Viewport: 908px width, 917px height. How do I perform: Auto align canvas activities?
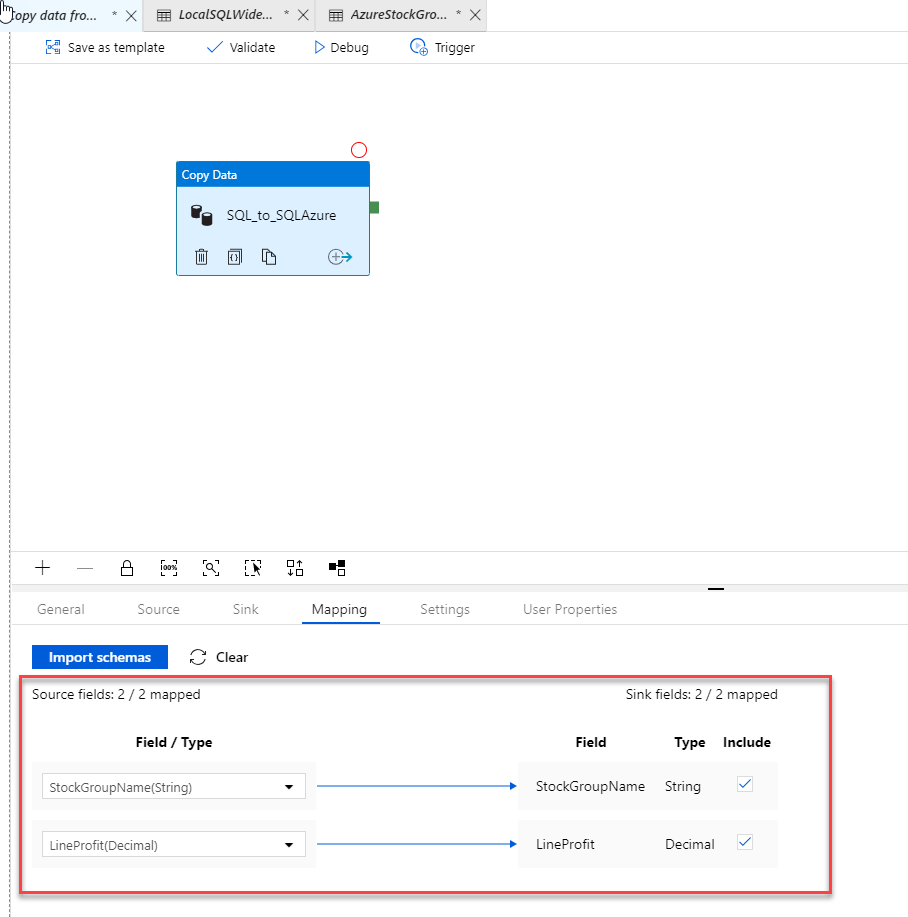(295, 568)
